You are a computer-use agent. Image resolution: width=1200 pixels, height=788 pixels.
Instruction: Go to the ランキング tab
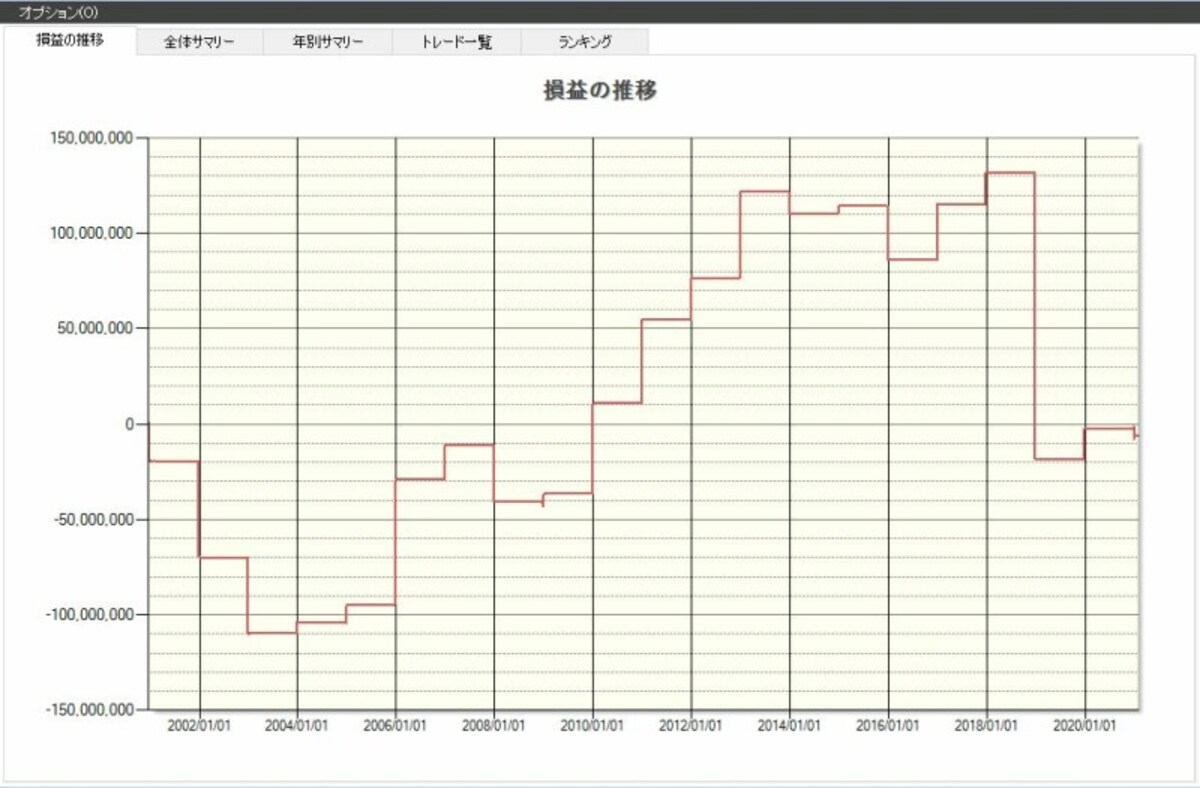point(585,43)
